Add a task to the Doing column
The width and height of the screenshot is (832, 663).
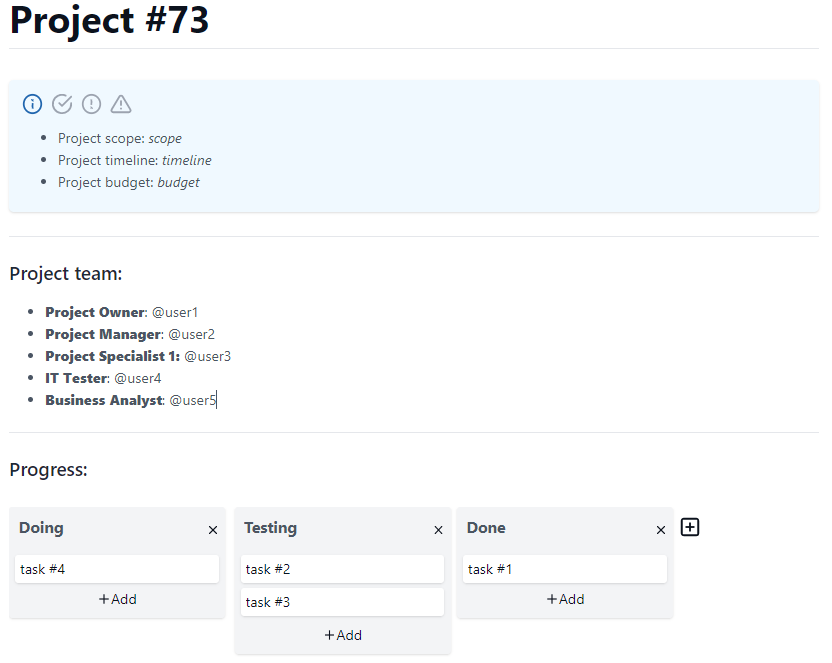(117, 599)
